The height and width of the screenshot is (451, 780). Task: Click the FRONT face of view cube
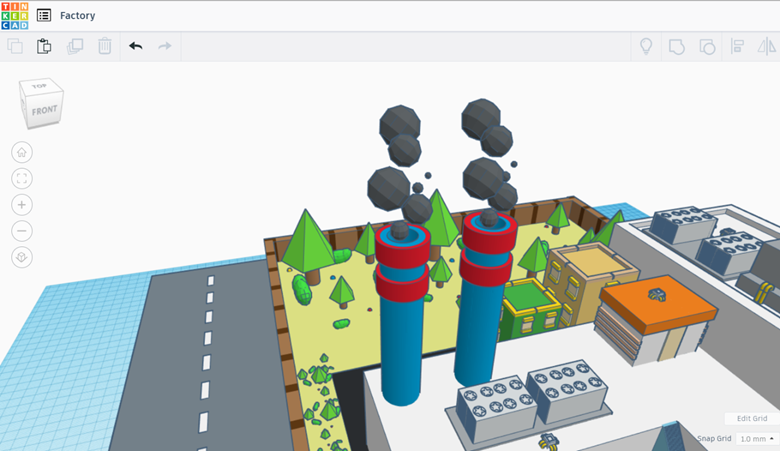pyautogui.click(x=44, y=110)
